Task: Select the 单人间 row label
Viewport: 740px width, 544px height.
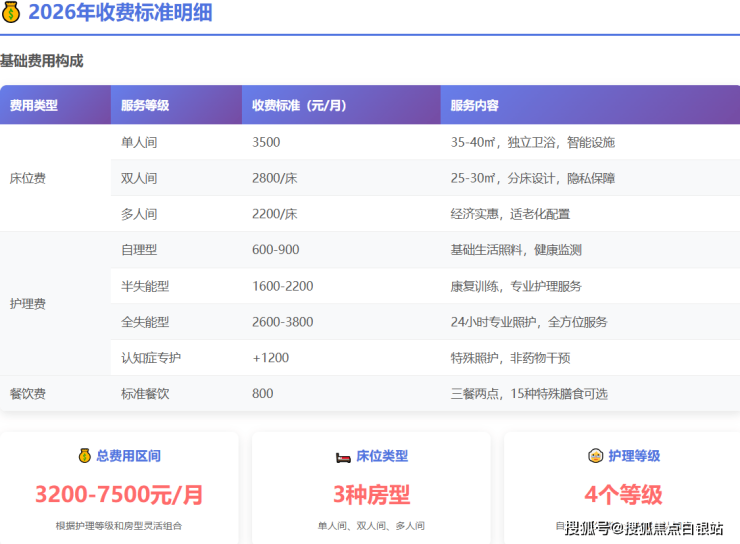Action: click(x=139, y=143)
